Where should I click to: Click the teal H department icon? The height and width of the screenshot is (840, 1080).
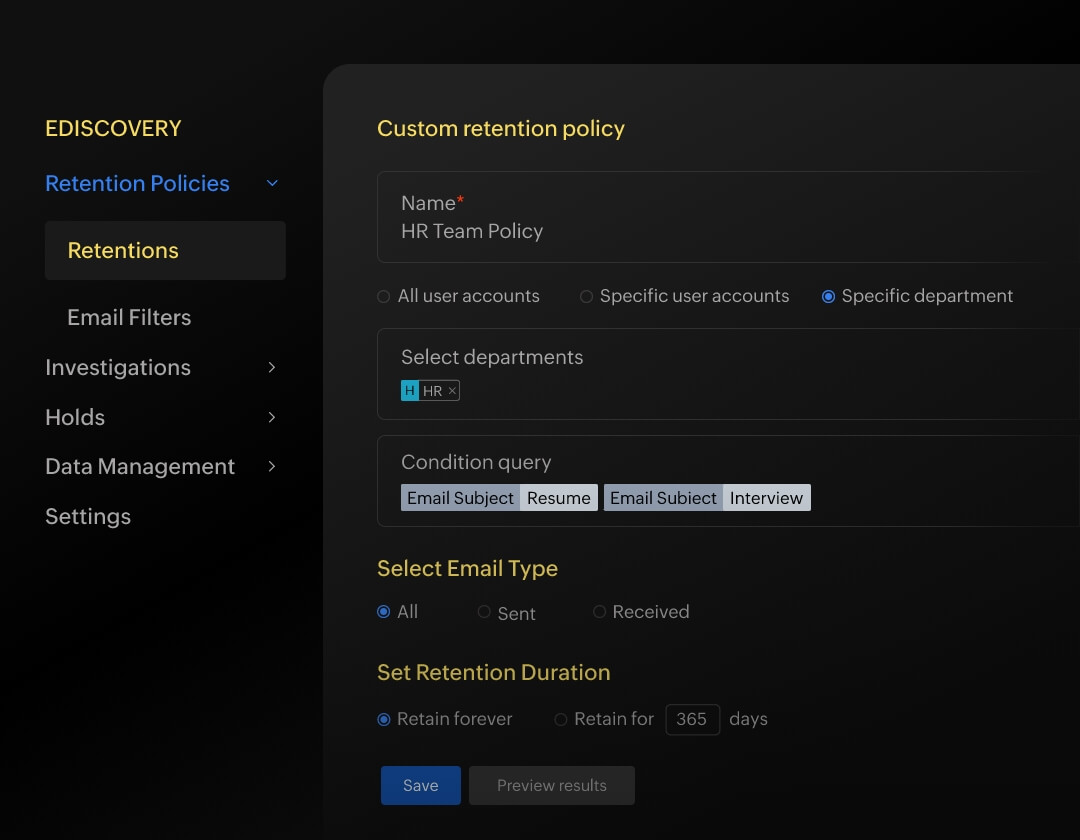point(410,391)
